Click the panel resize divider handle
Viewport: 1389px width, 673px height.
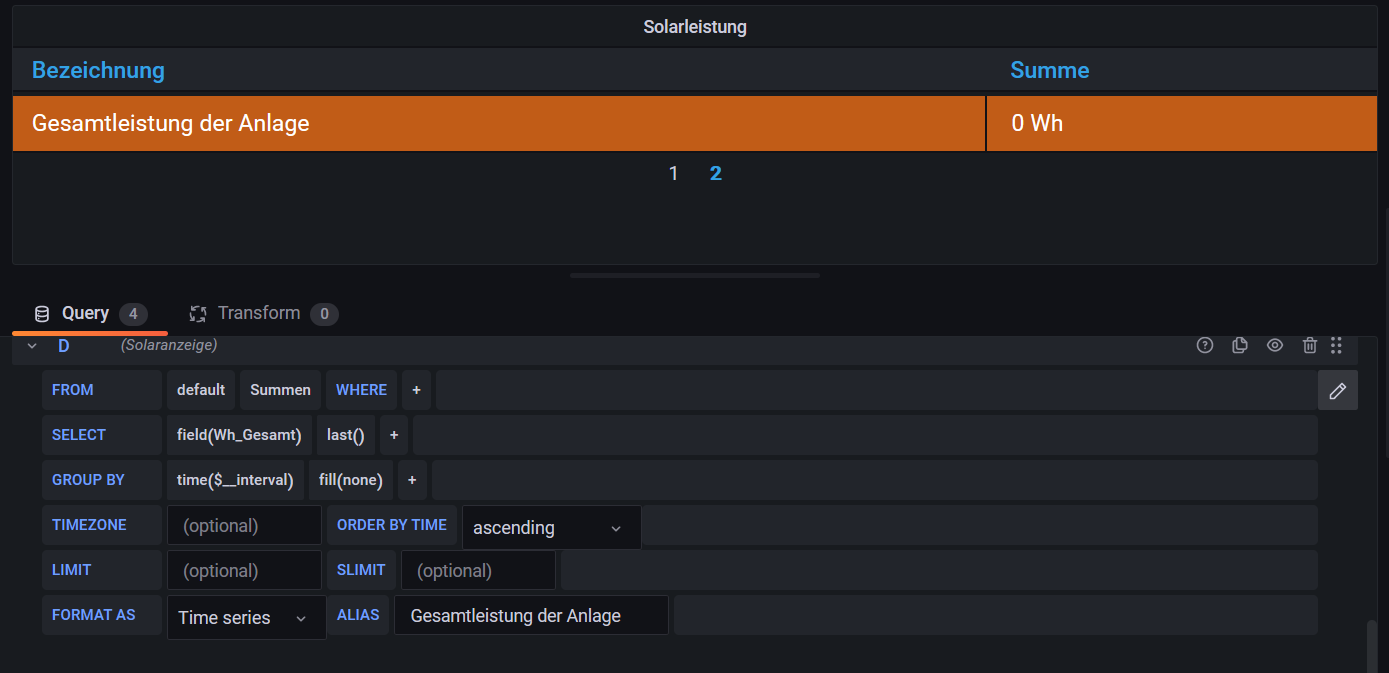[x=694, y=275]
